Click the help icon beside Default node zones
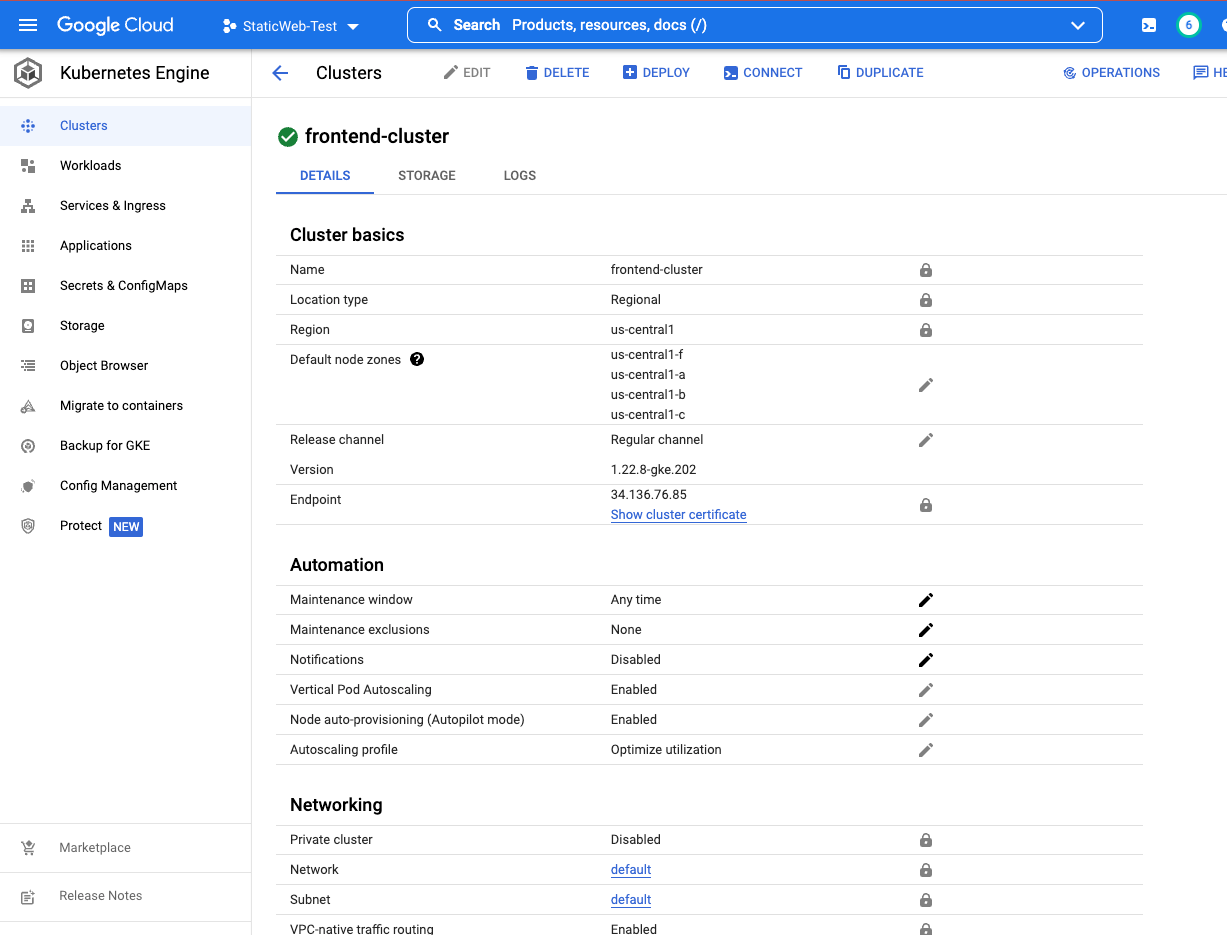1227x935 pixels. coord(417,358)
